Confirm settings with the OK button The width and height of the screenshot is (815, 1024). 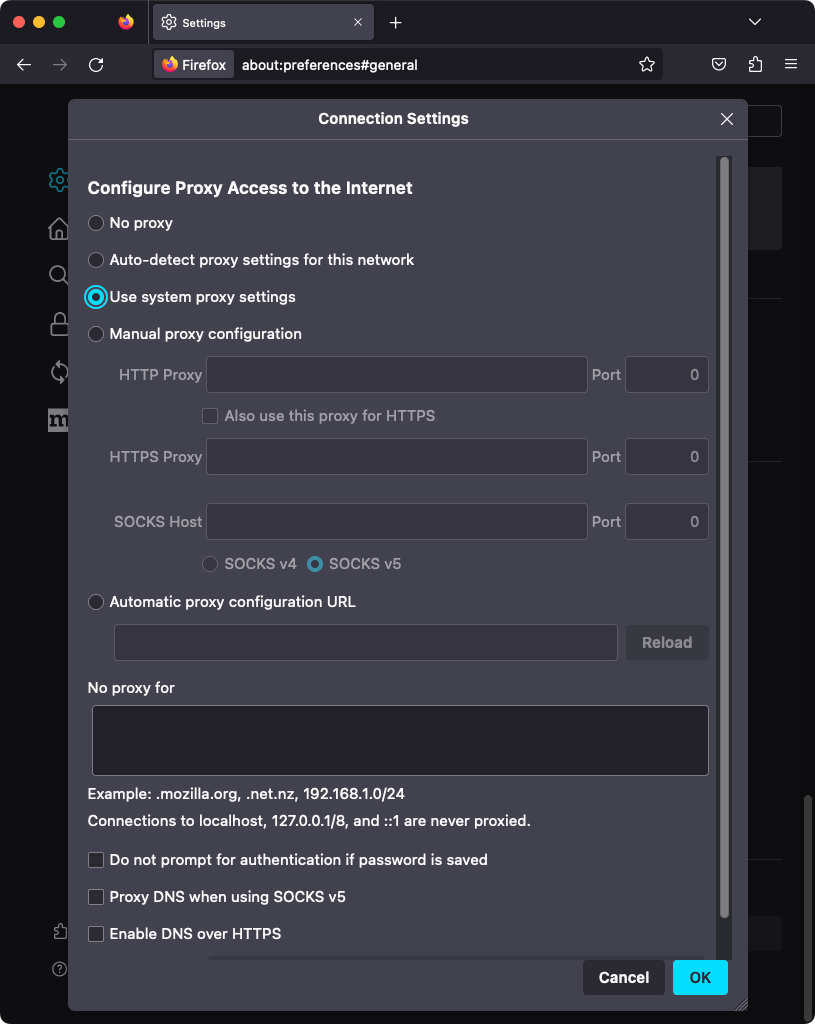click(x=700, y=978)
